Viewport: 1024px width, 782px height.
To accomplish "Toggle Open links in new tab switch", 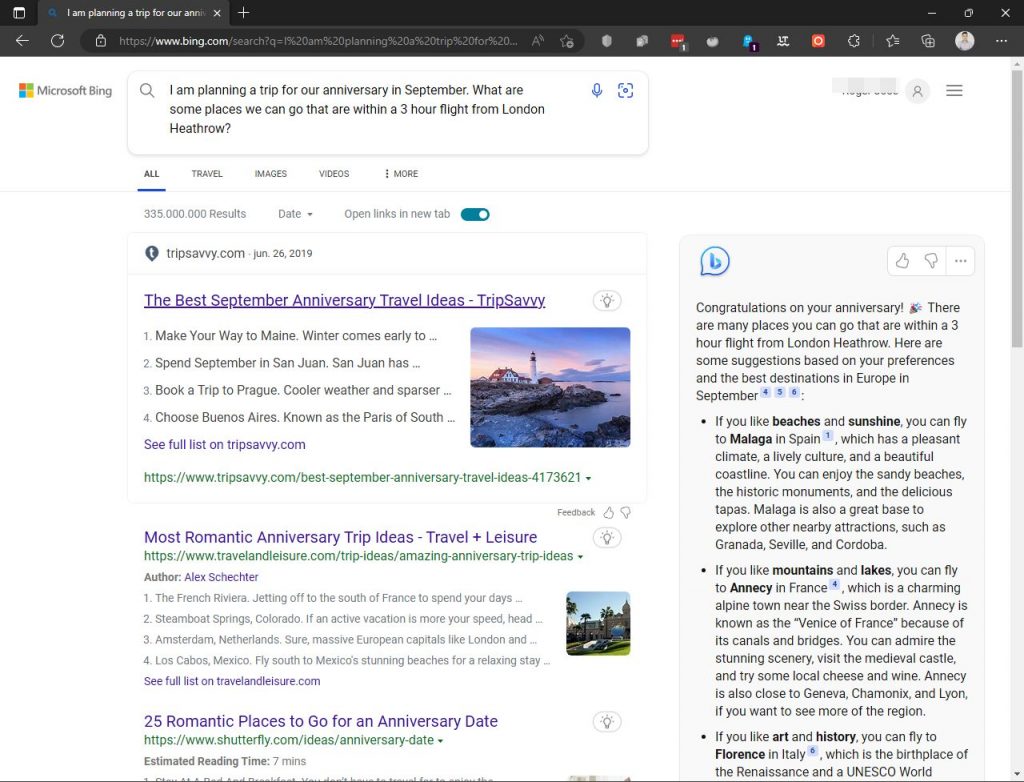I will 475,214.
